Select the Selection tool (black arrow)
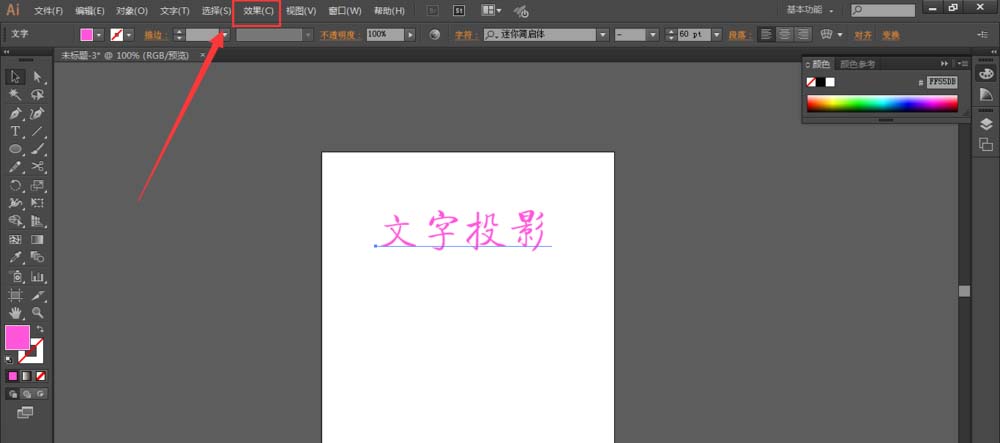The width and height of the screenshot is (1000, 443). pyautogui.click(x=15, y=77)
